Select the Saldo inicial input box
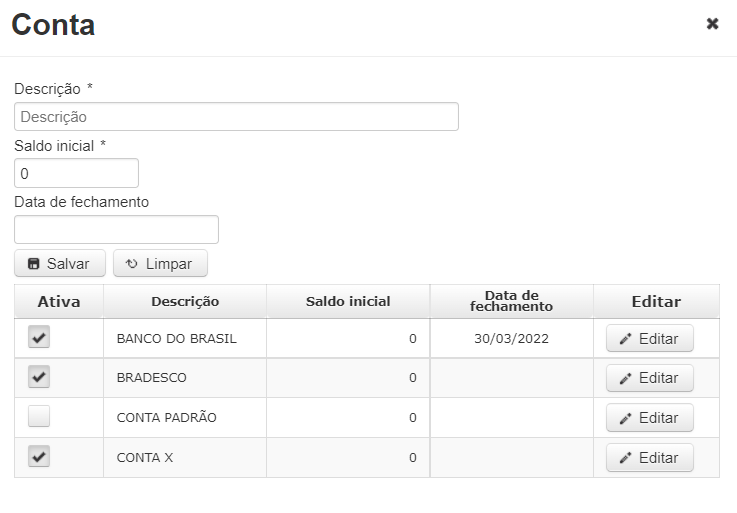Image resolution: width=737 pixels, height=513 pixels. [77, 173]
